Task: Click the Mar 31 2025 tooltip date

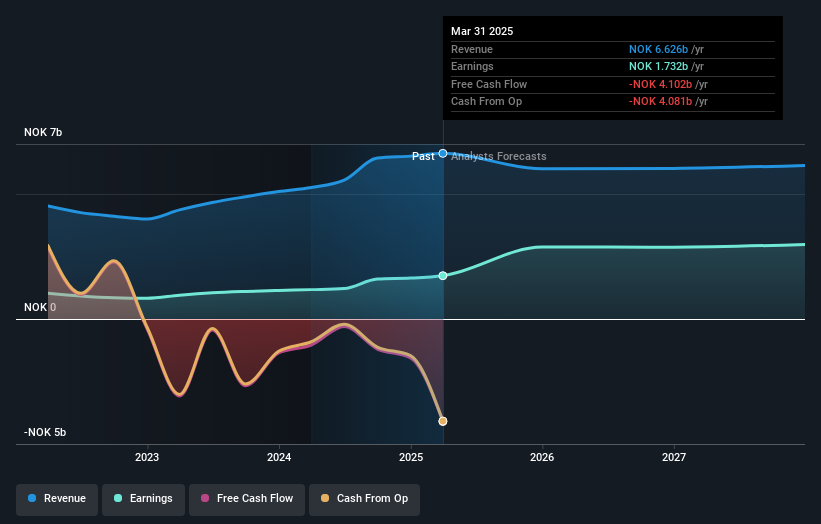Action: [x=482, y=31]
